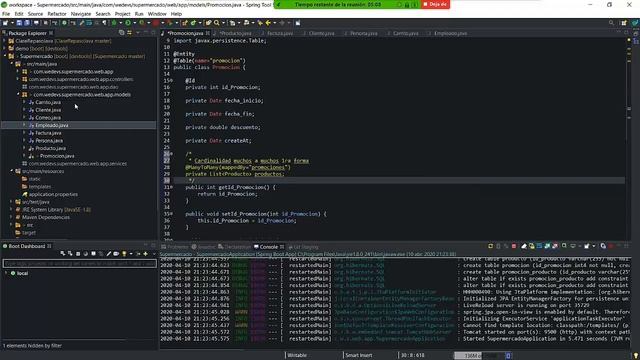Click the Save All toolbar icon

tap(27, 23)
